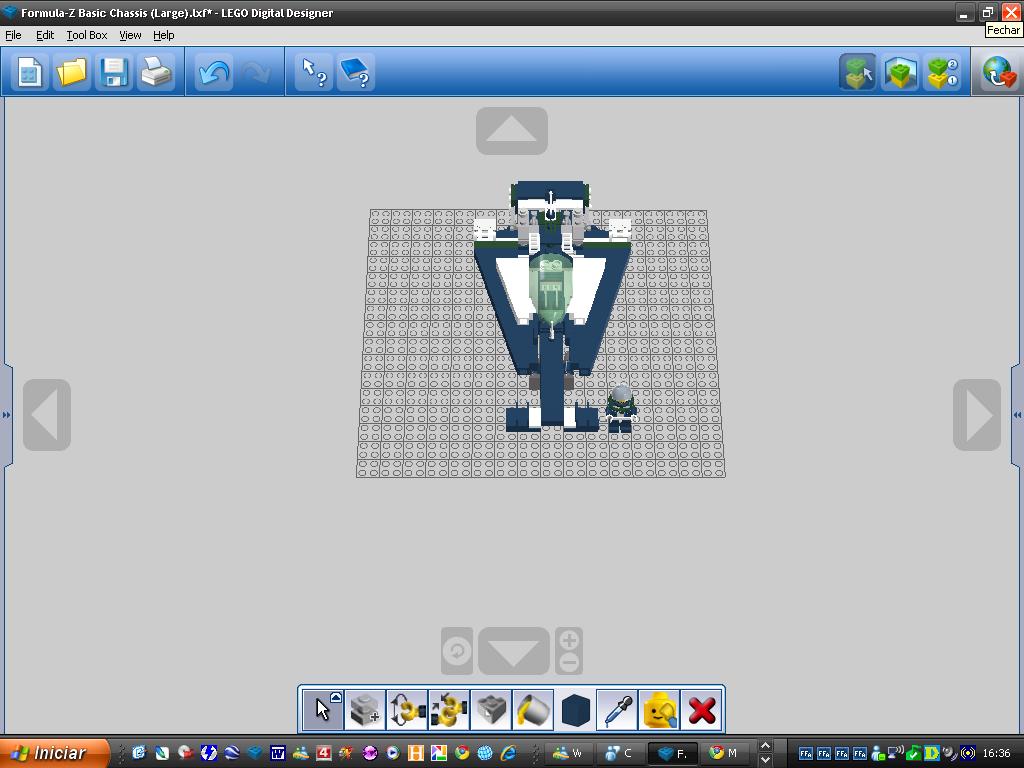Select the minifigure on the baseplate
This screenshot has width=1024, height=768.
coord(620,409)
